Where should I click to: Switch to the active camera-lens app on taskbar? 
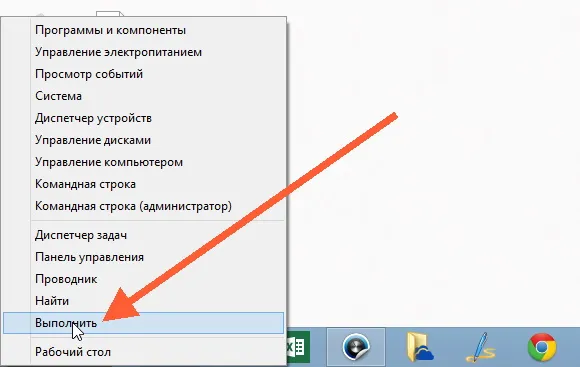click(x=356, y=347)
